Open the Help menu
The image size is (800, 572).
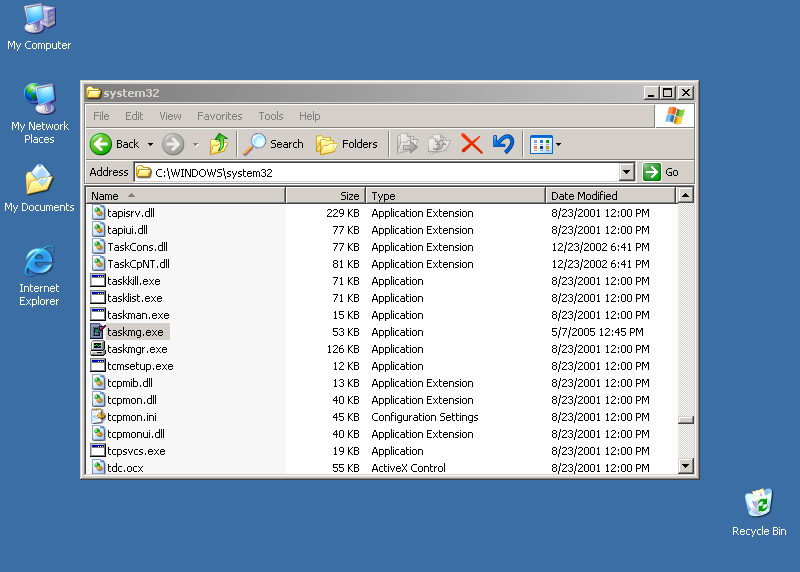pos(310,116)
